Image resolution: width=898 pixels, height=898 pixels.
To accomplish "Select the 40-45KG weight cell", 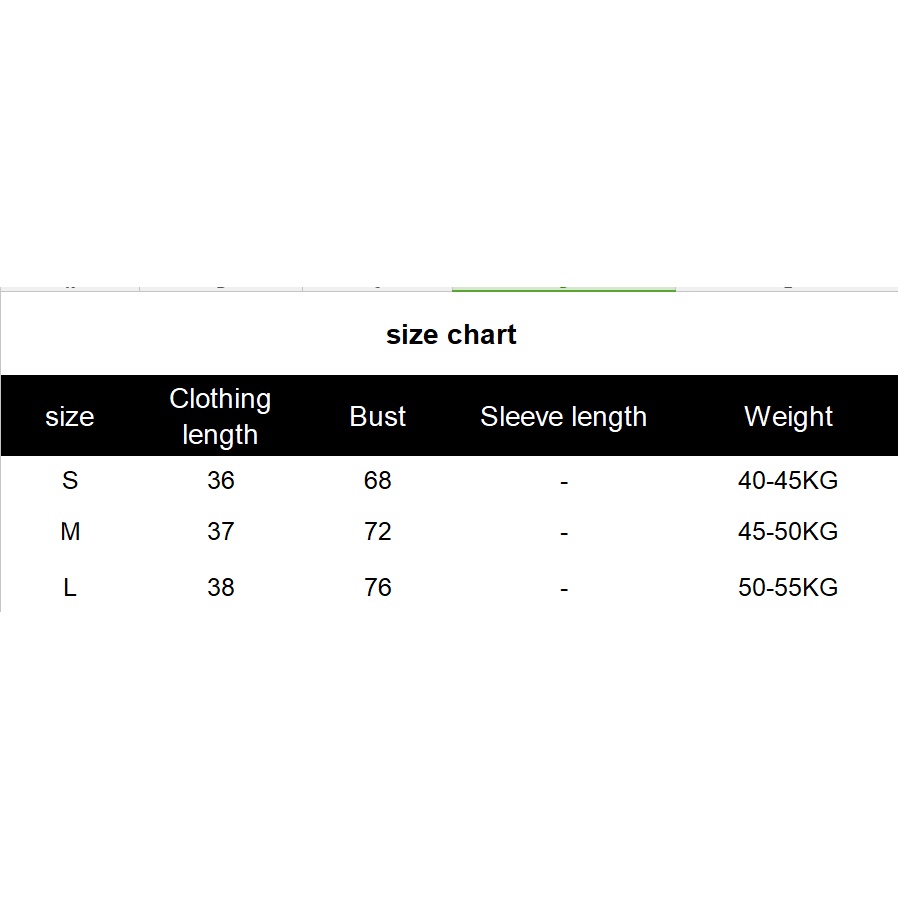I will tap(788, 481).
